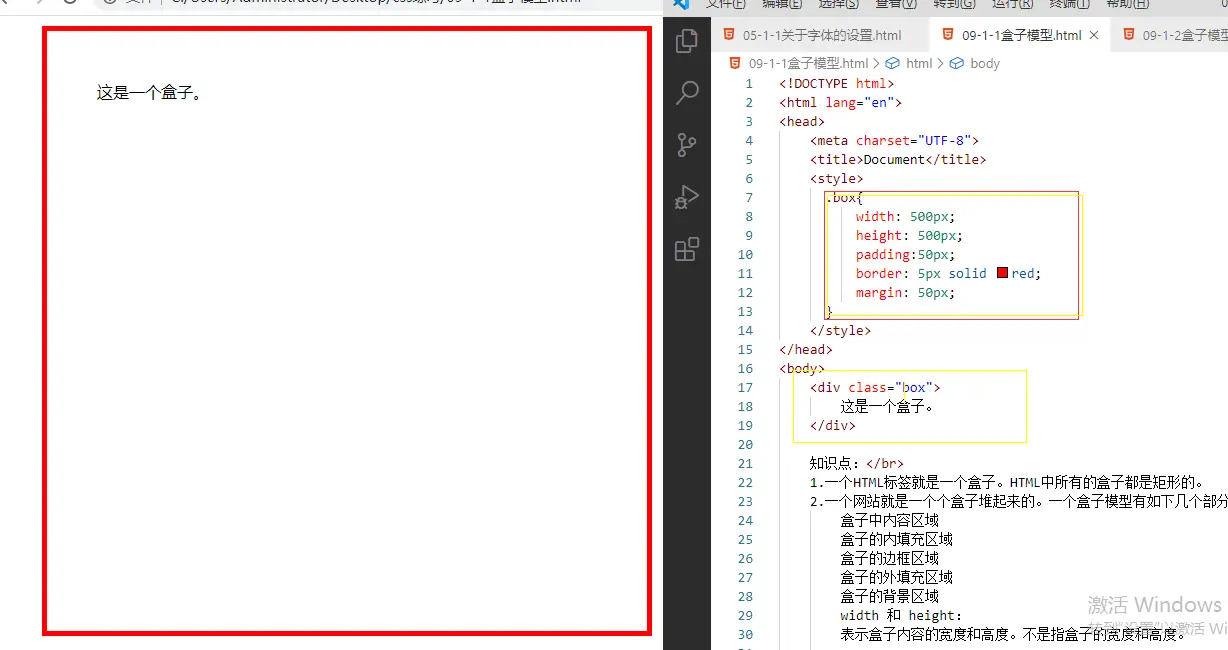Click the HTML file icon on 05-1-1 tab
1228x650 pixels.
[x=729, y=35]
